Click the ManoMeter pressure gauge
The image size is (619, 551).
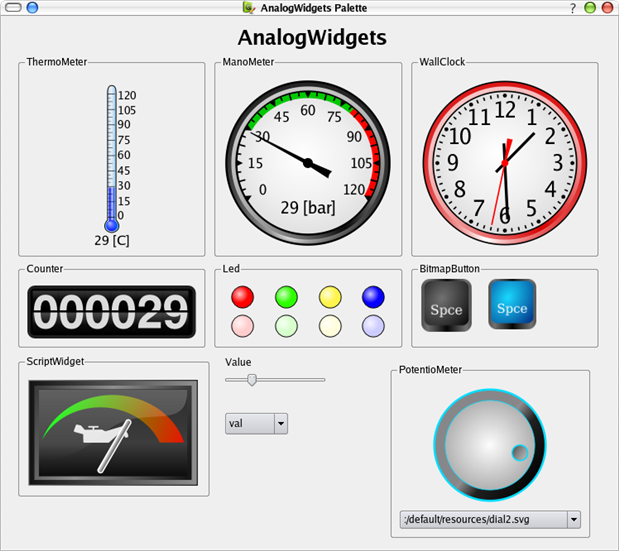click(308, 162)
